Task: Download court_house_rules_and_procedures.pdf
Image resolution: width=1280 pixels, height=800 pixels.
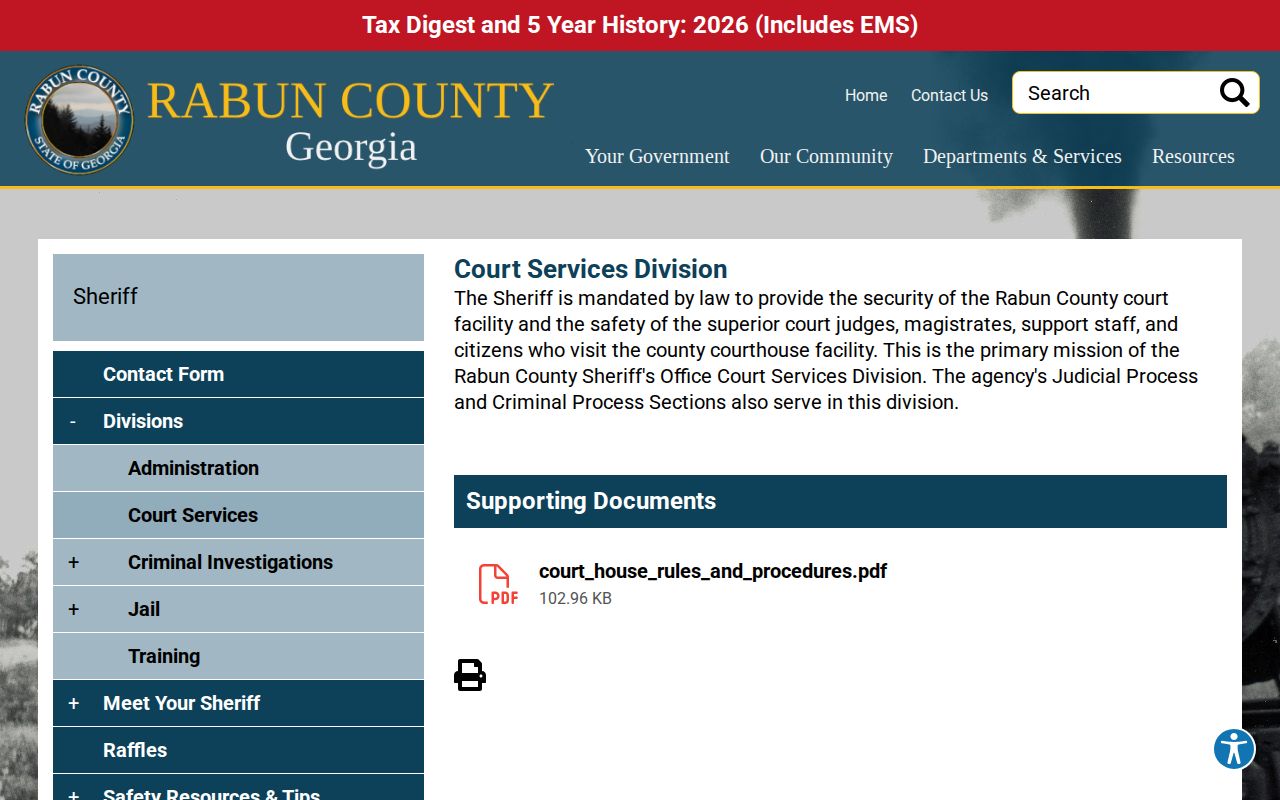Action: click(x=713, y=571)
